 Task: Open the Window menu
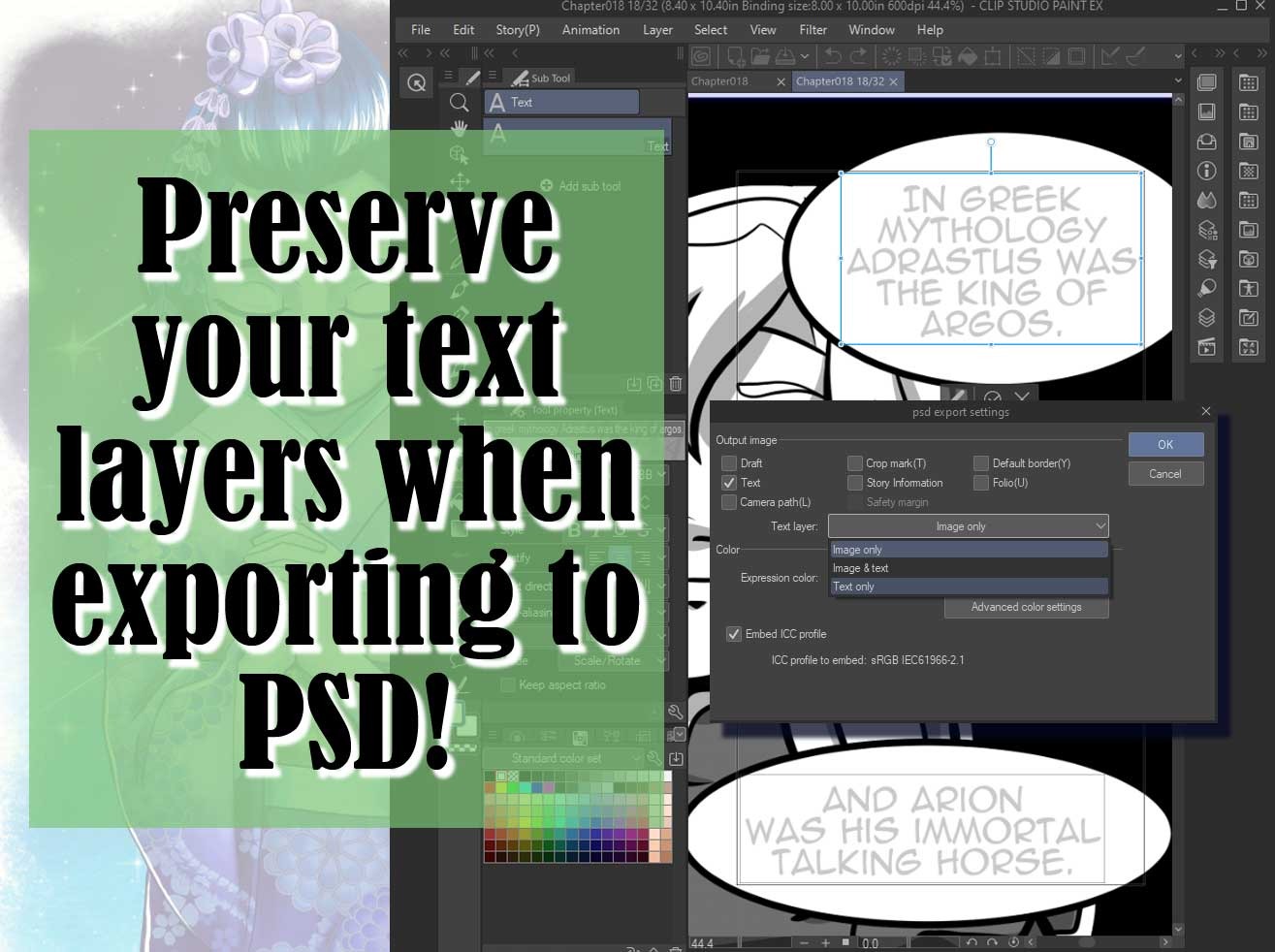[x=872, y=30]
